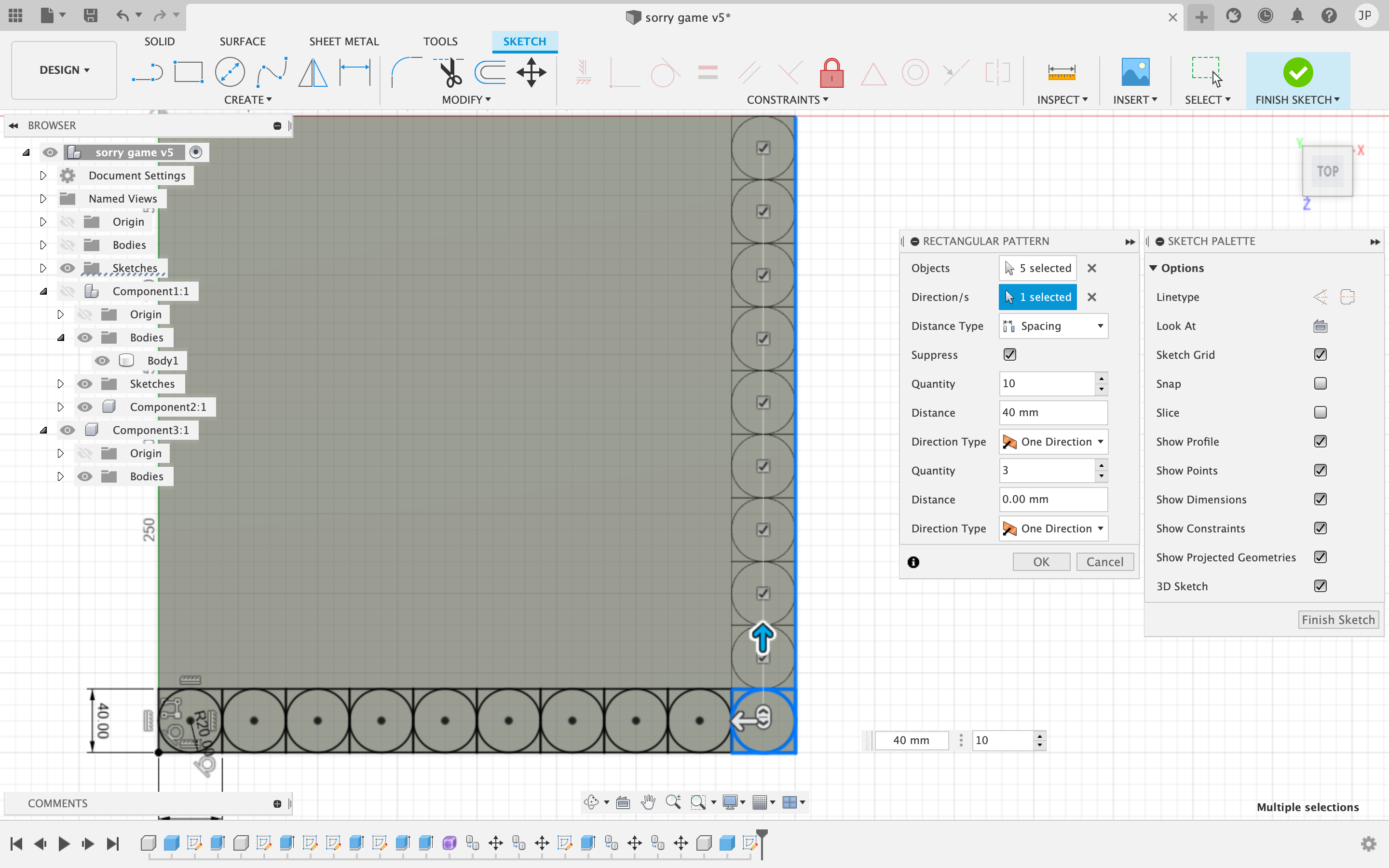Open the Distance Type Spacing dropdown
Viewport: 1389px width, 868px height.
(x=1053, y=326)
